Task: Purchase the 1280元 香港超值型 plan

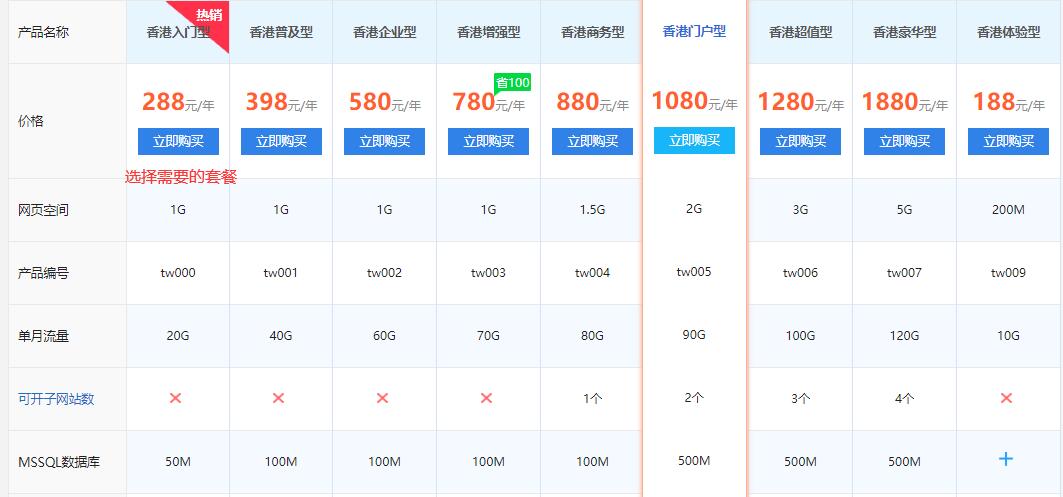Action: coord(800,141)
